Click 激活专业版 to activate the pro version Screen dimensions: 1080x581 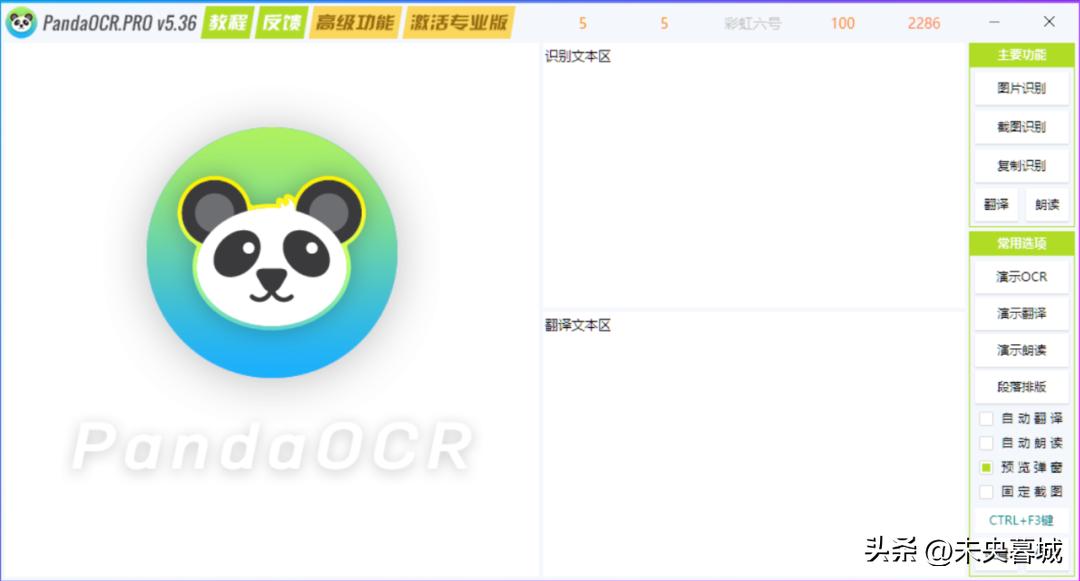click(x=459, y=20)
